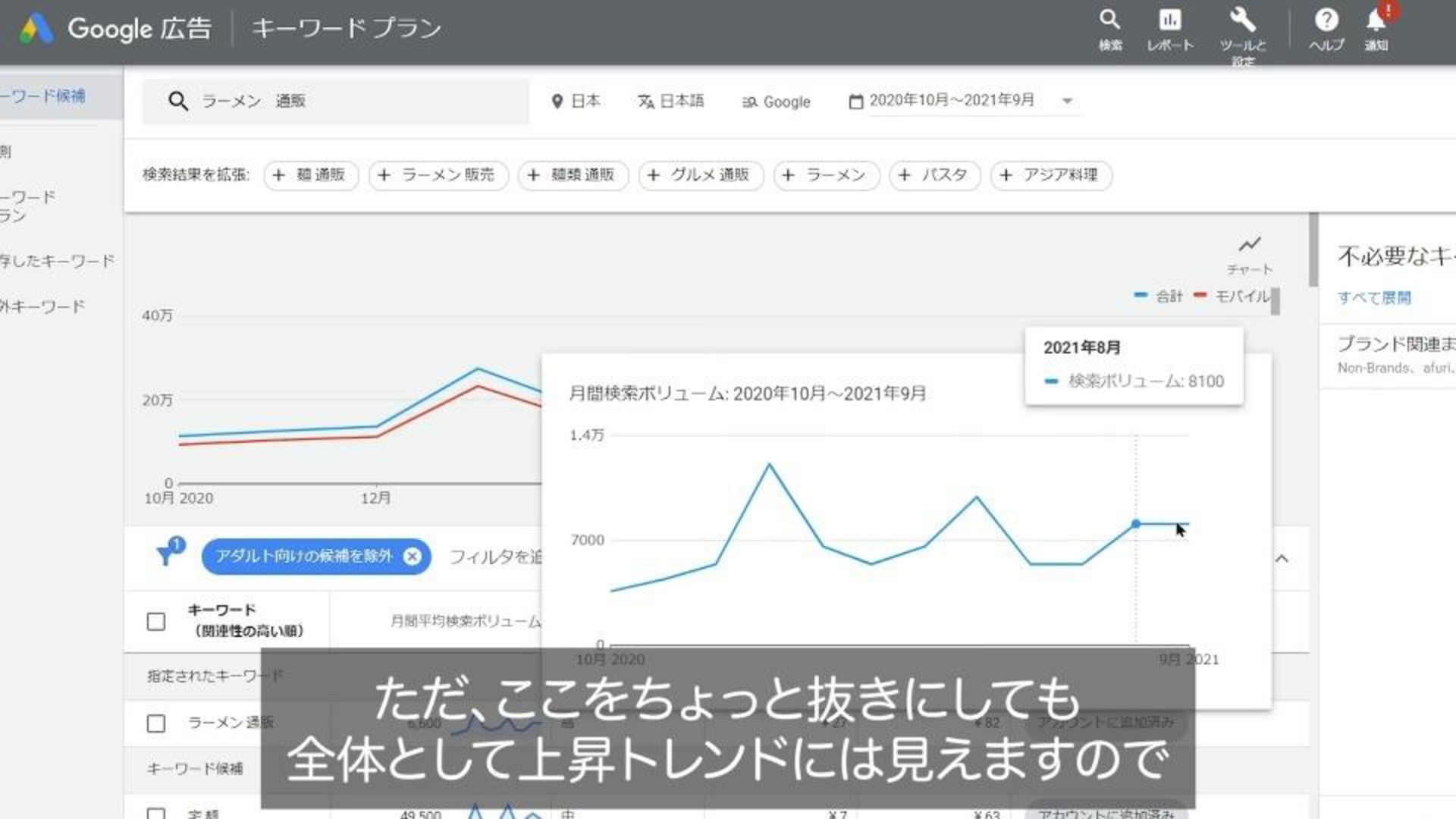Image resolution: width=1456 pixels, height=819 pixels.
Task: Select キーワード候補 in left sidebar
Action: [x=45, y=96]
